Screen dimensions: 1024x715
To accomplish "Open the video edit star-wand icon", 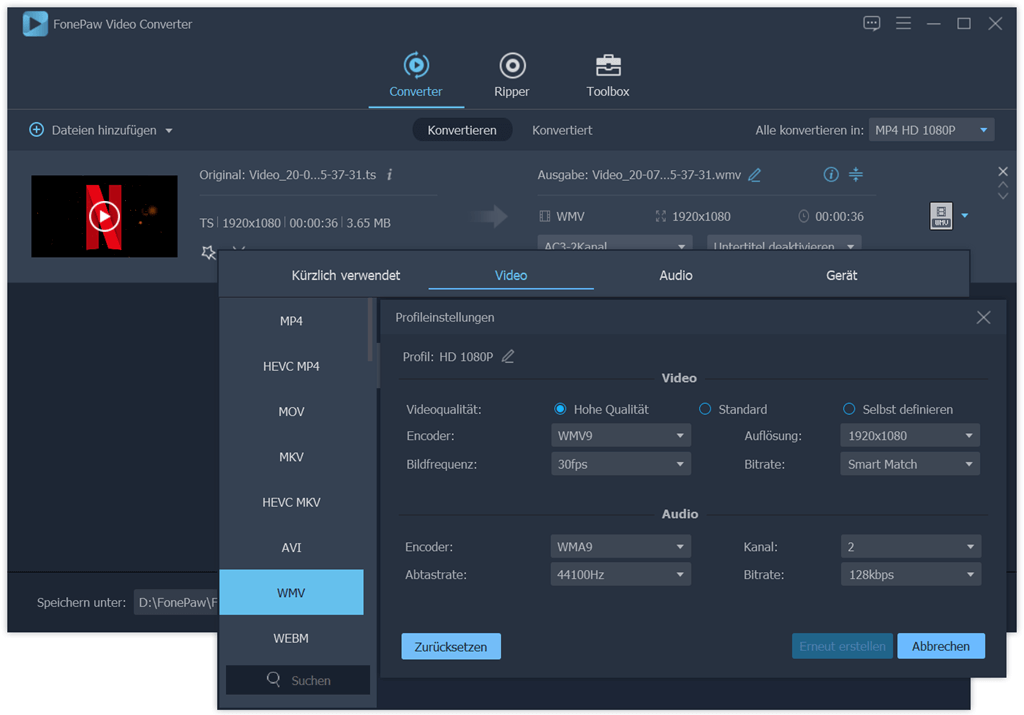I will (208, 252).
